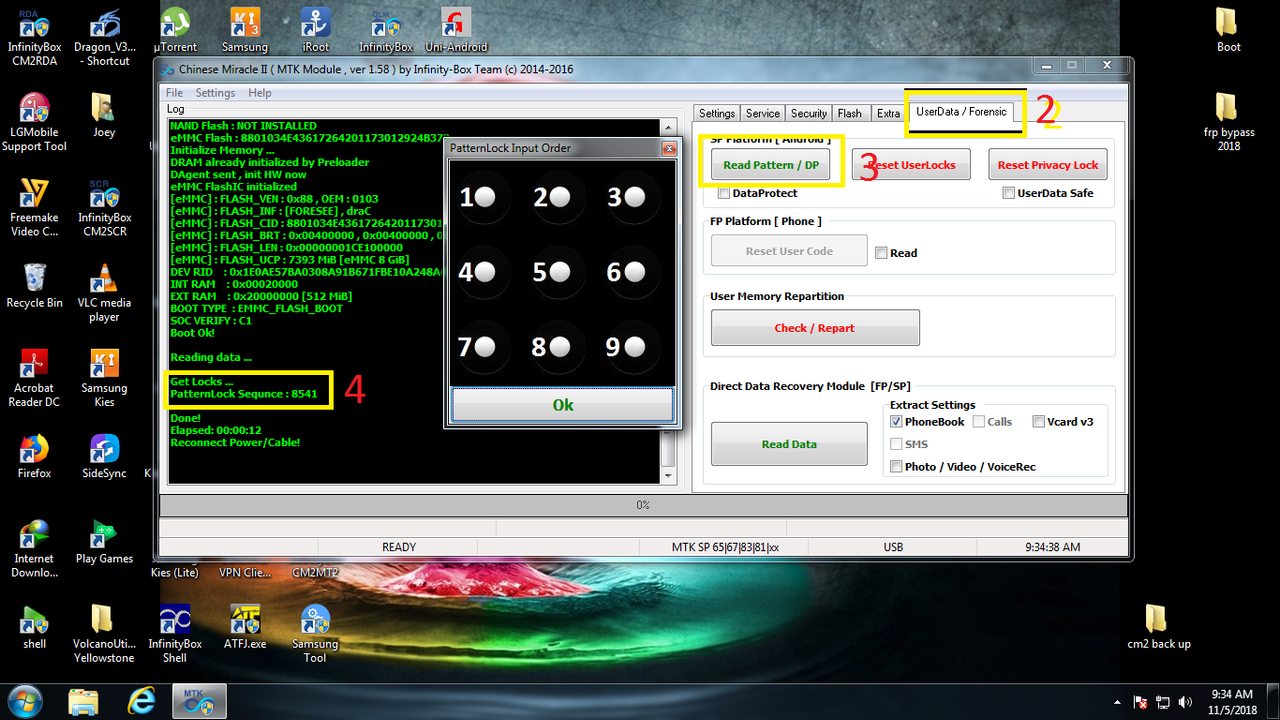Click the Log panel vertical scrollbar

point(669,301)
